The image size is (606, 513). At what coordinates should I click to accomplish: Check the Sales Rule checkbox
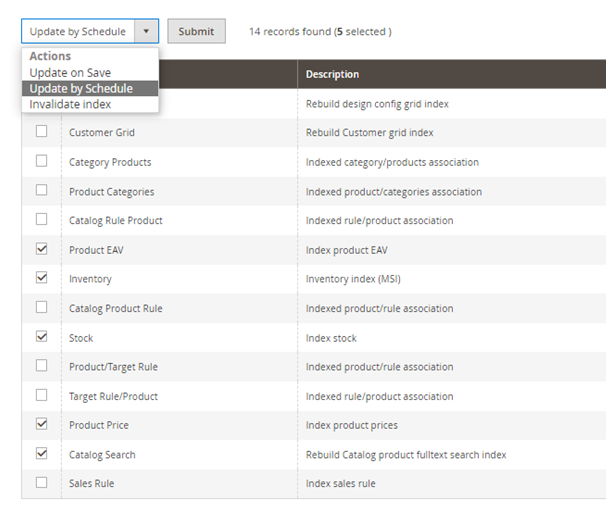[x=41, y=483]
